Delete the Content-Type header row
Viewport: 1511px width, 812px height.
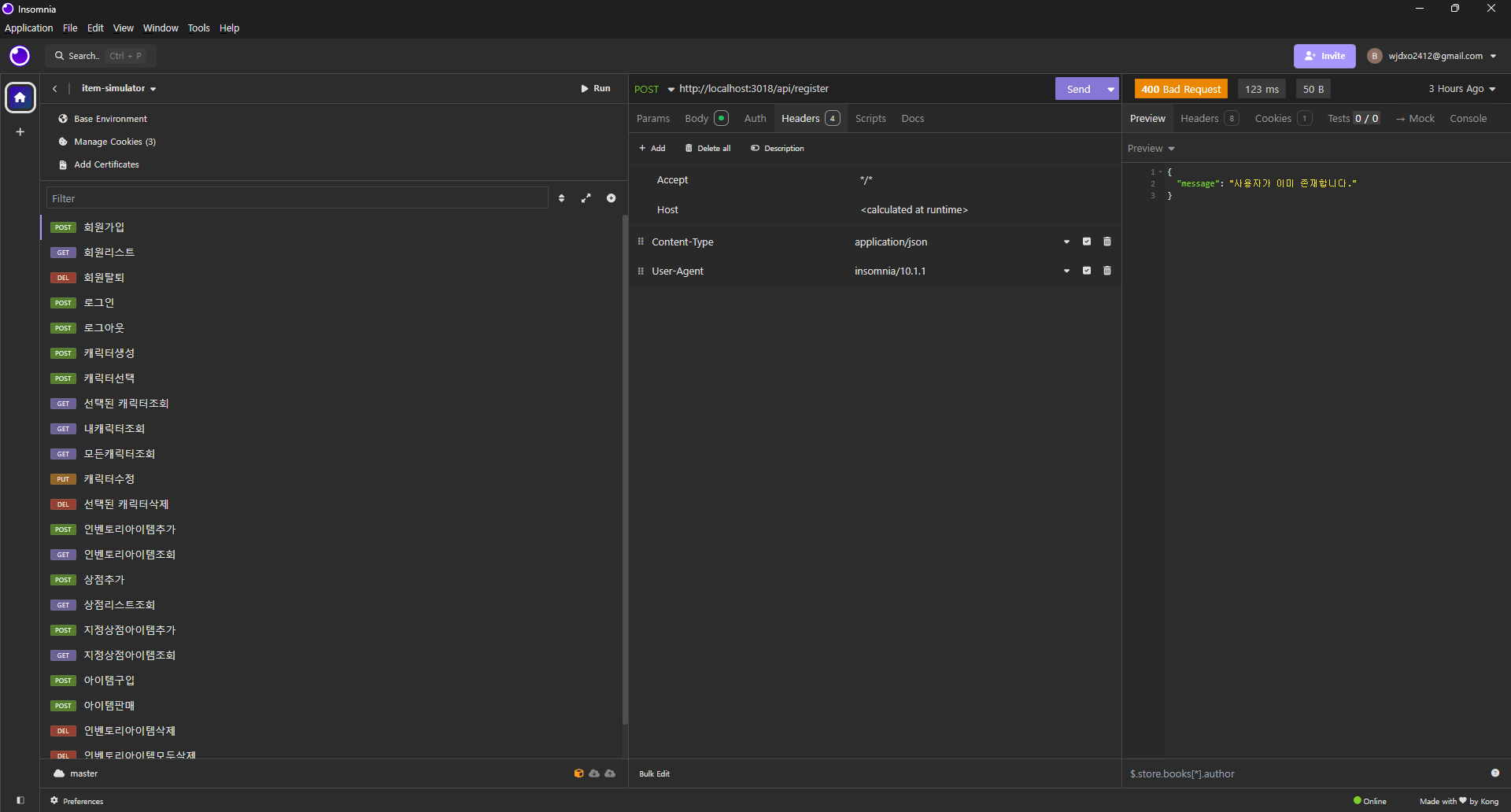[1107, 242]
